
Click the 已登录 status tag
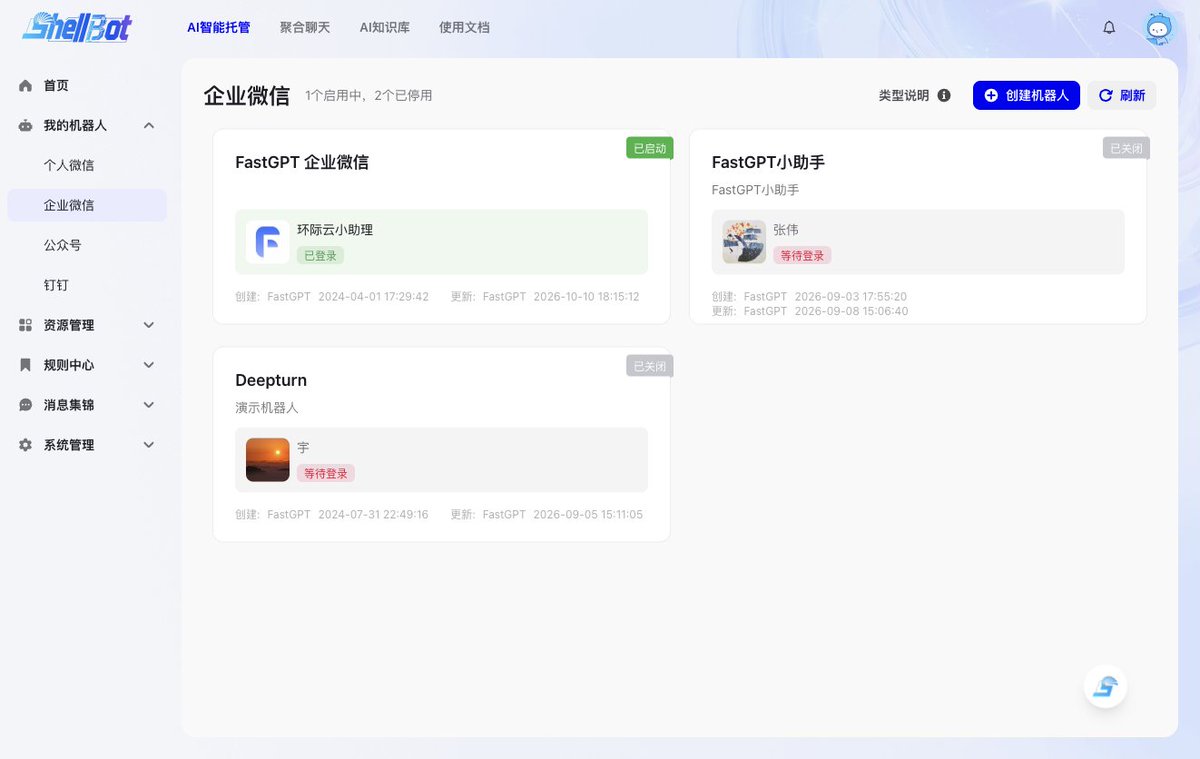click(x=320, y=256)
